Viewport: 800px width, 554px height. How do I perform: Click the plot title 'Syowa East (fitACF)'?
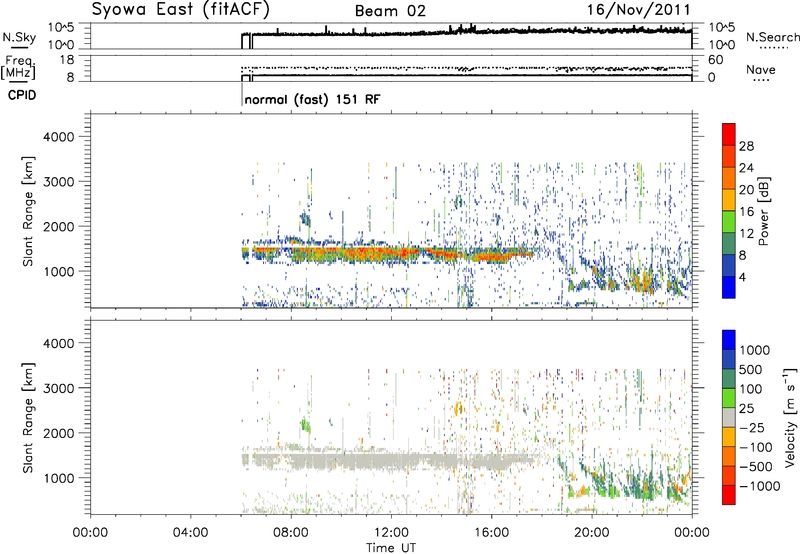(181, 10)
